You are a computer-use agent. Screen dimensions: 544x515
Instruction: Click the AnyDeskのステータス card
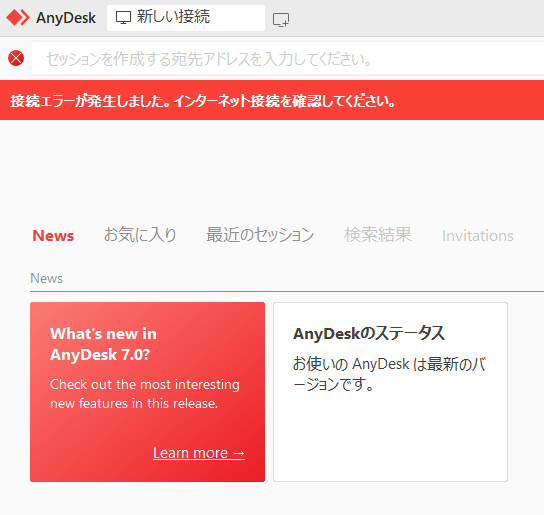[390, 392]
